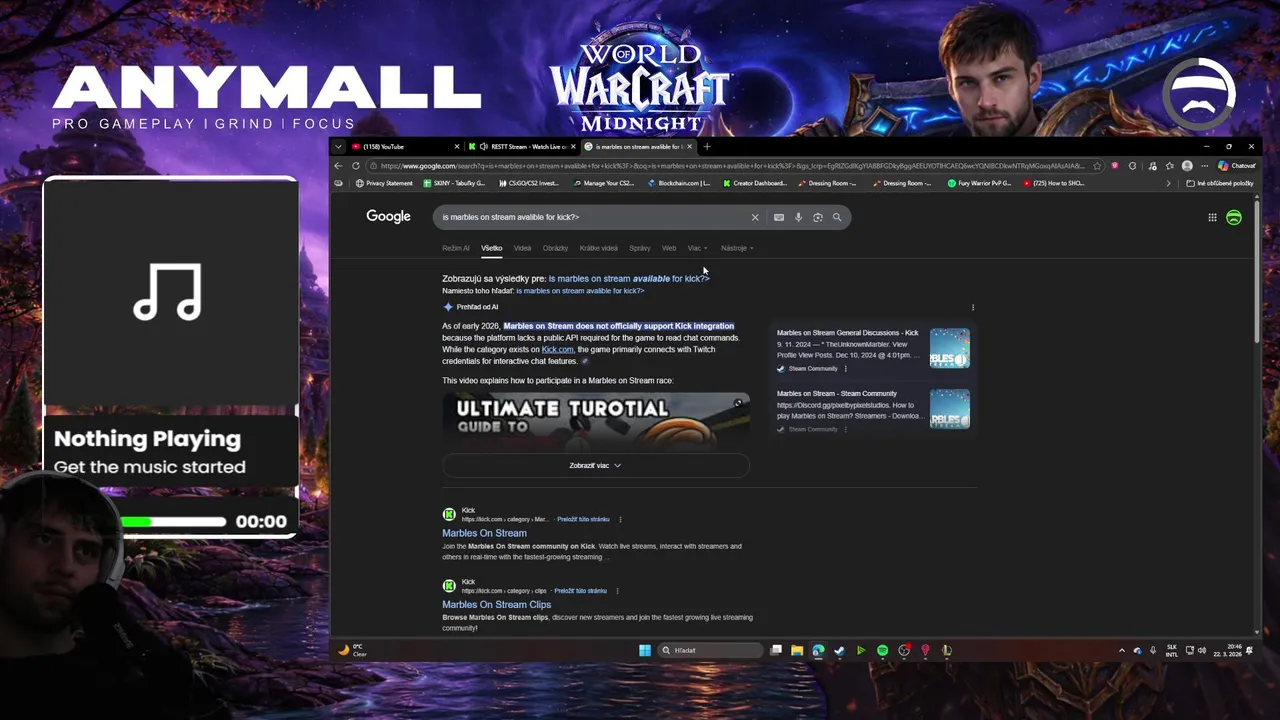Show more bookmarks chevron
This screenshot has height=720, width=1280.
point(1168,183)
